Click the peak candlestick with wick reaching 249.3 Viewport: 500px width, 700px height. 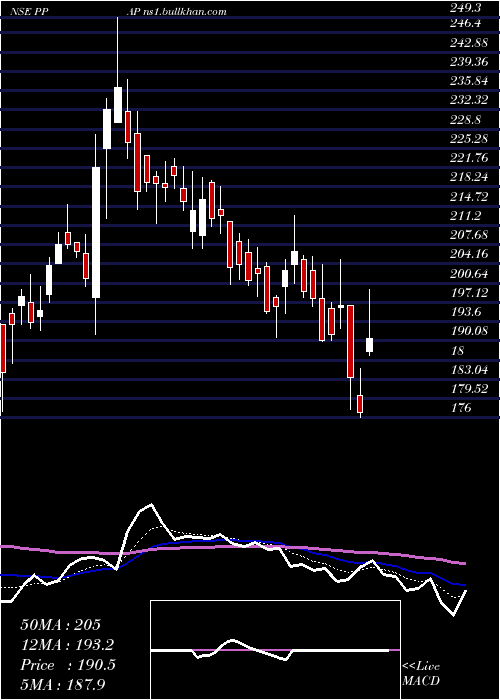coord(118,105)
